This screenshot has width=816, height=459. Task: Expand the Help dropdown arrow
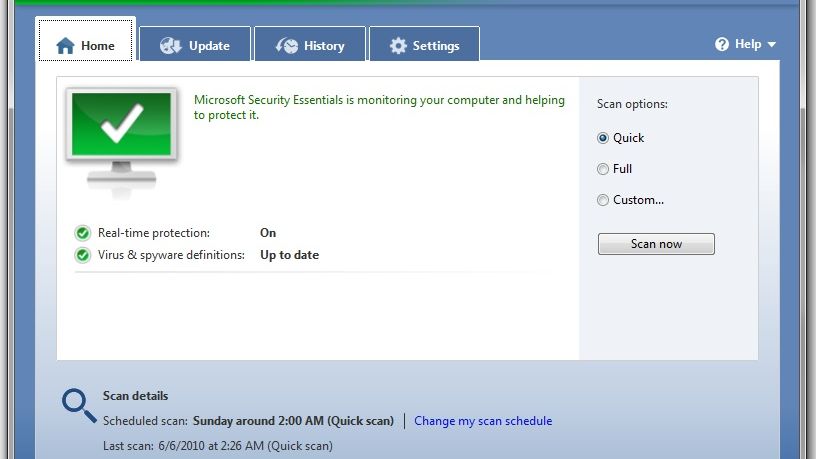(772, 45)
